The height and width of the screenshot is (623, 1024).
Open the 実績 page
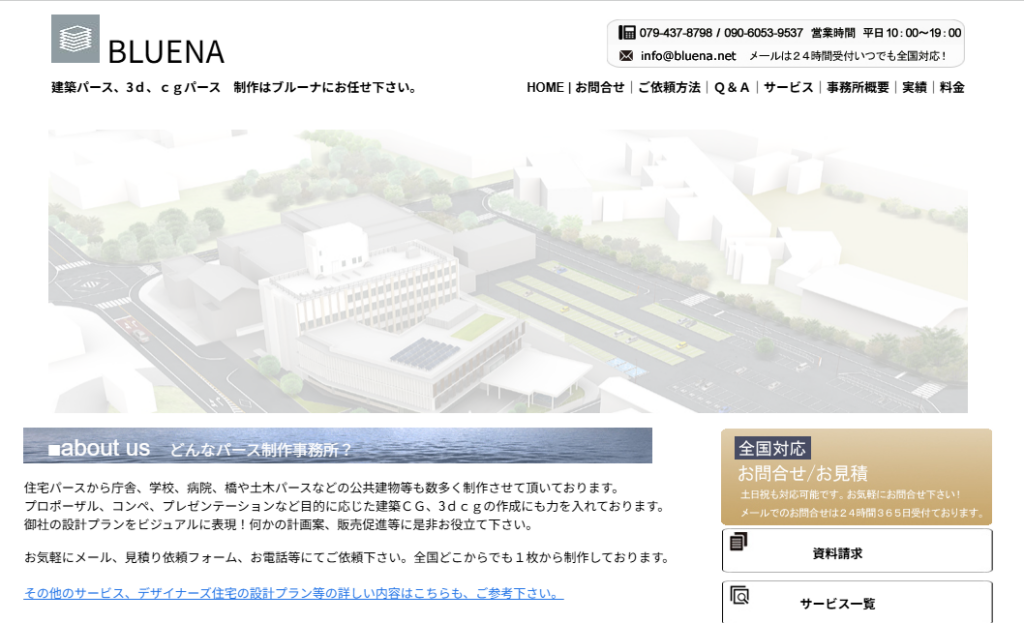click(914, 88)
